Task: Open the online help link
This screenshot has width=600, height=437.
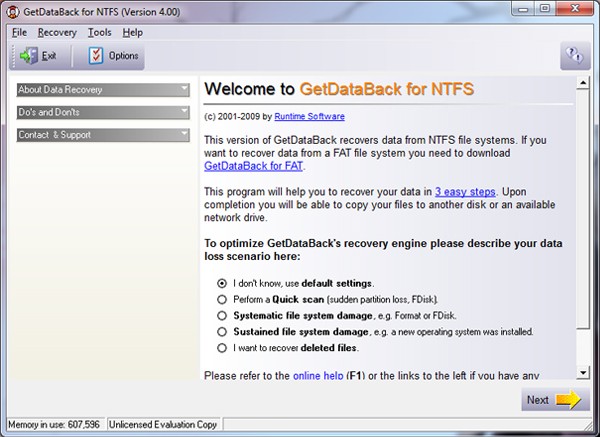Action: [x=318, y=375]
